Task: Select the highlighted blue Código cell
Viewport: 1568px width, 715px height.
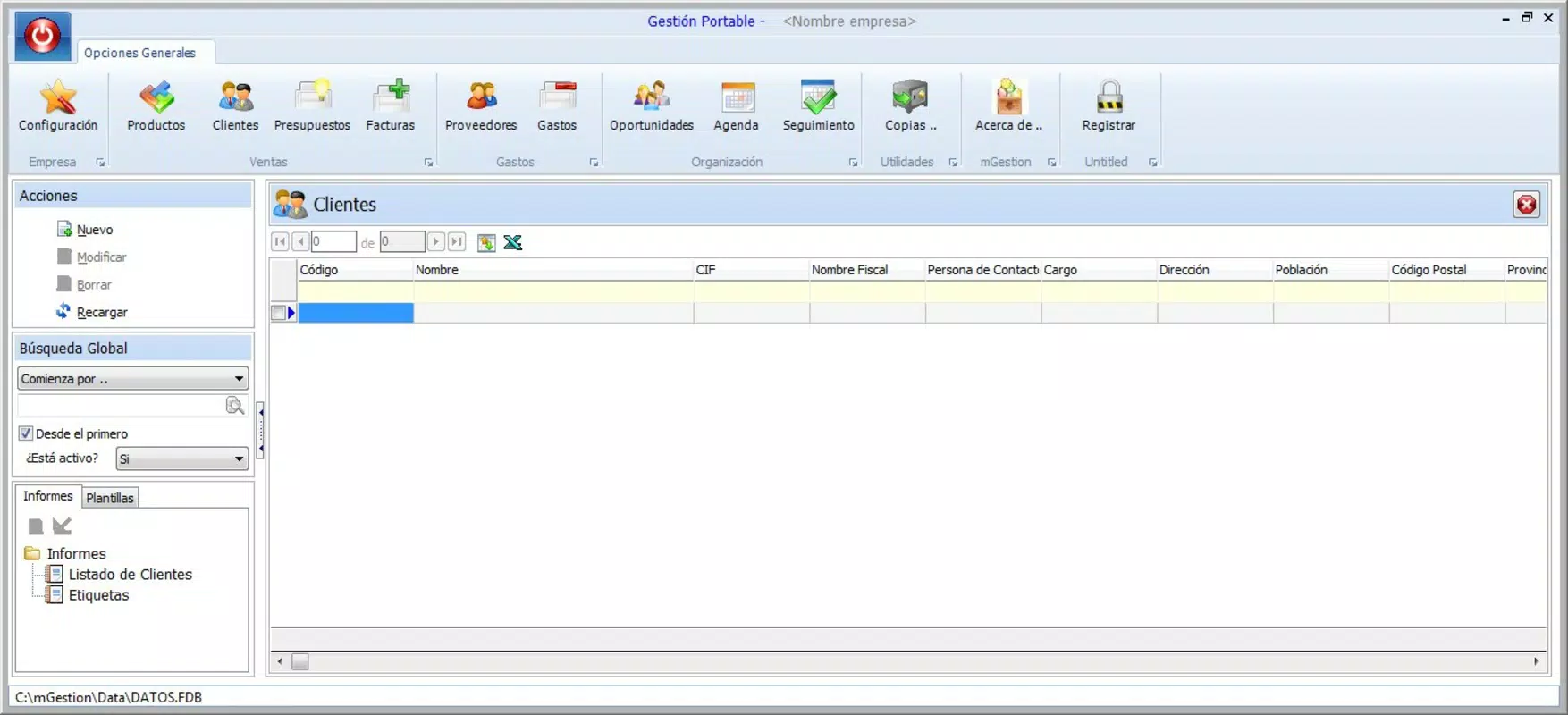Action: point(356,313)
